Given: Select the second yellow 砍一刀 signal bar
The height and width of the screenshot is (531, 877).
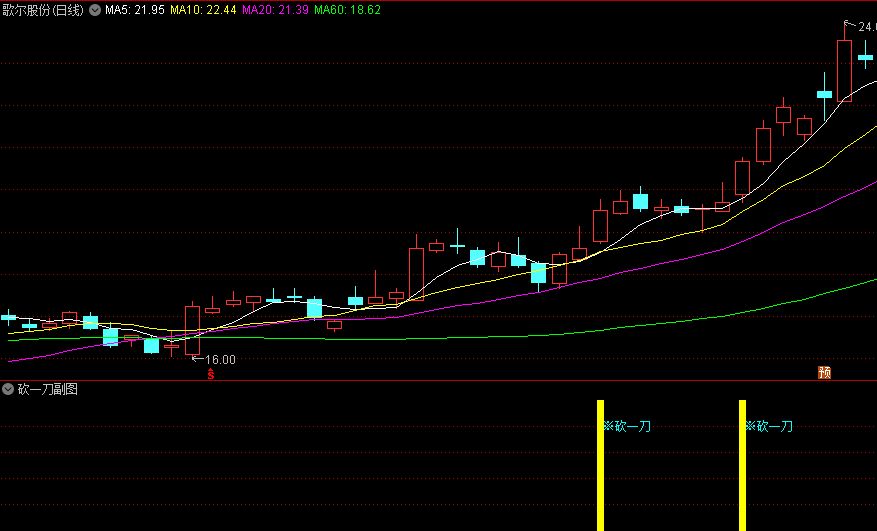Looking at the screenshot, I should [x=742, y=466].
